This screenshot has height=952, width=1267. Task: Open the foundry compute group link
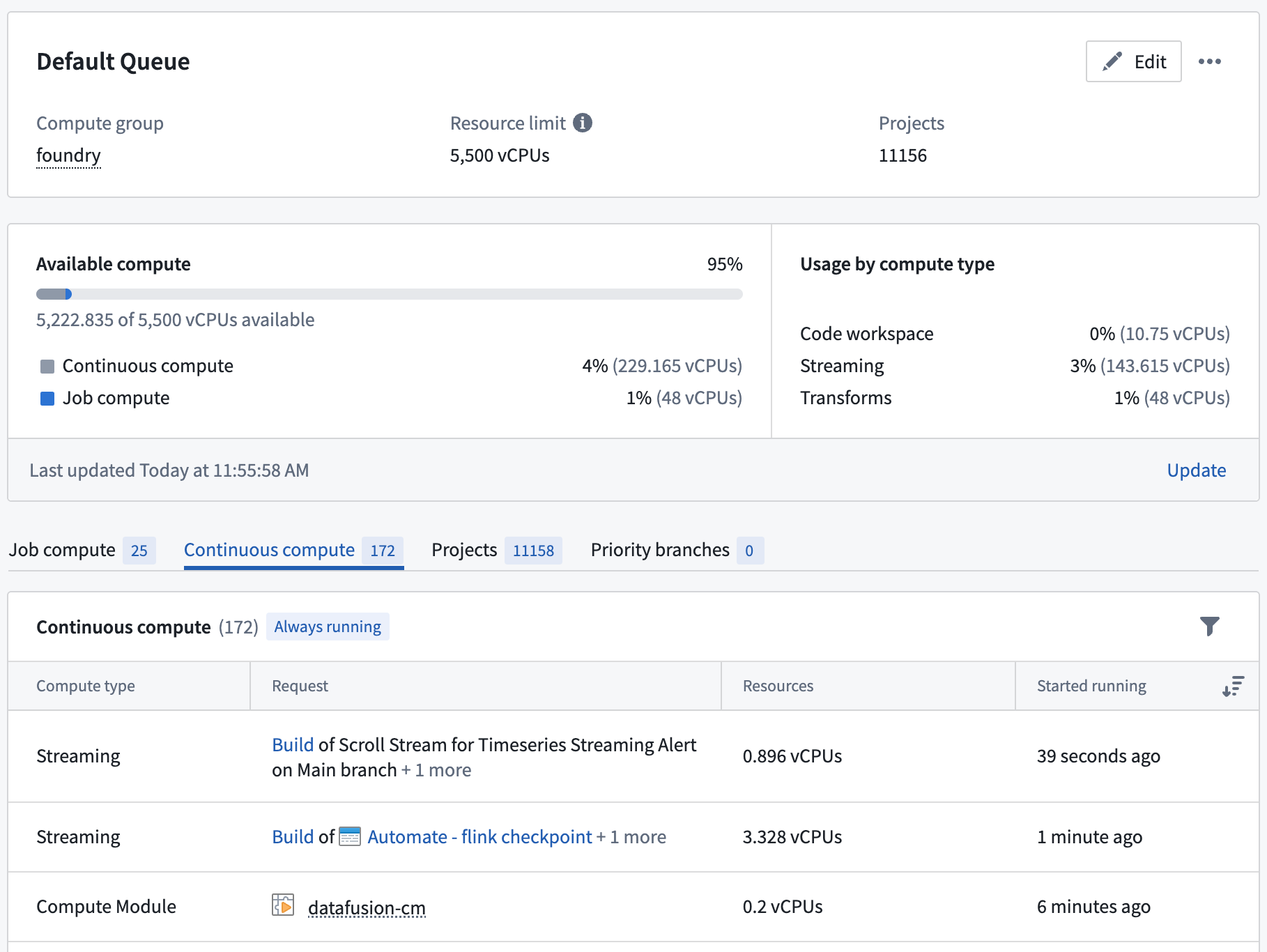68,155
